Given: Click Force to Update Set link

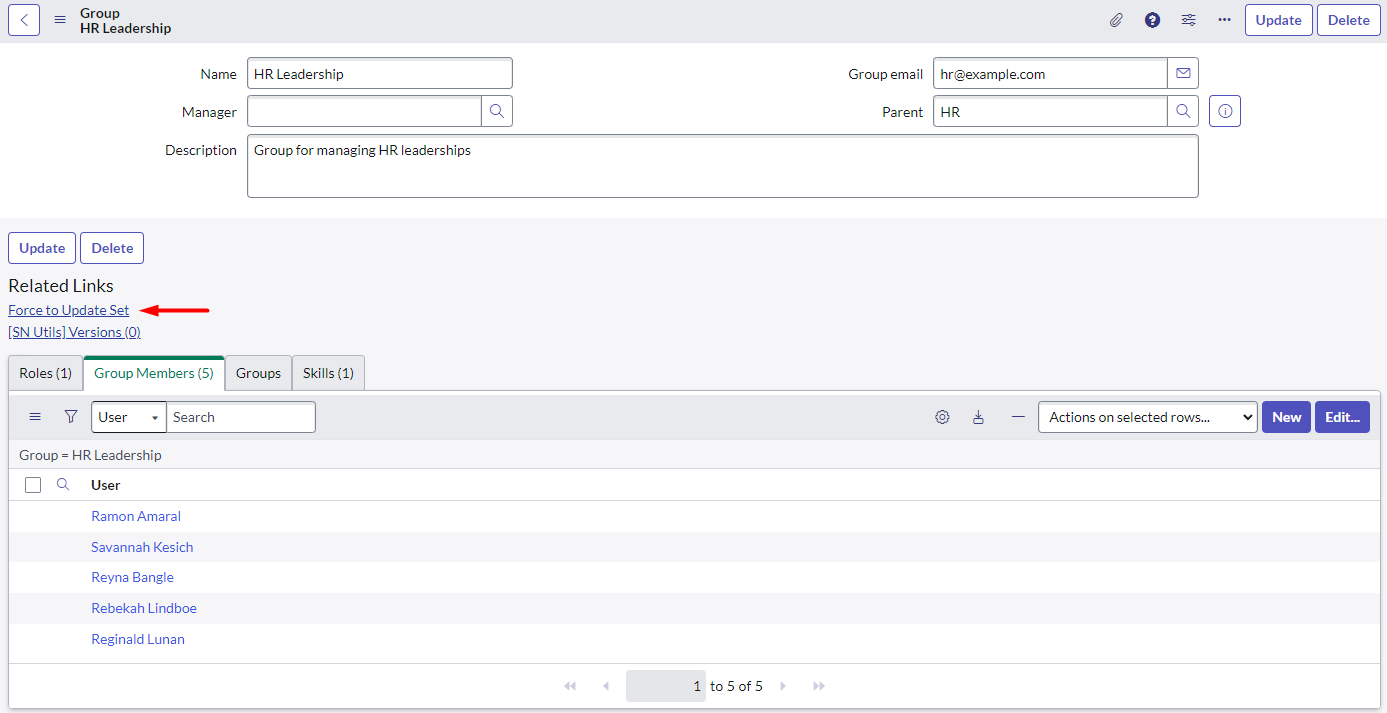Looking at the screenshot, I should coord(69,310).
